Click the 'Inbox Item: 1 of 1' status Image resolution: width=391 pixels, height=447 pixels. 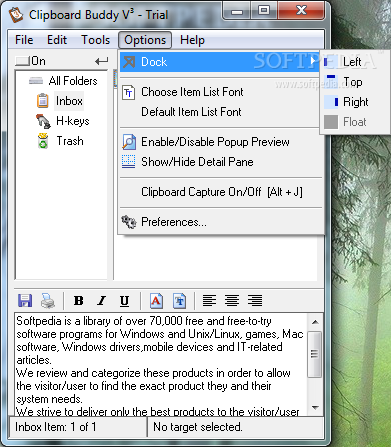[55, 427]
